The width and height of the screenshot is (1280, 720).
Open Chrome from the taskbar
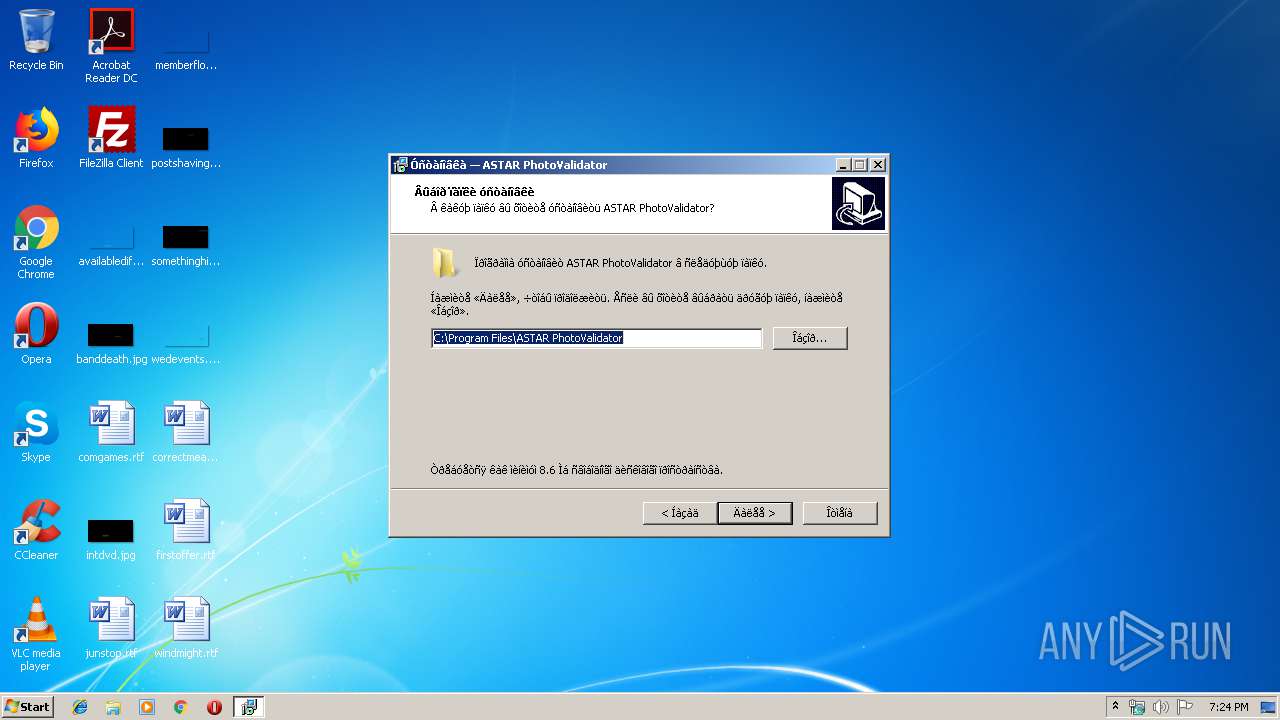pyautogui.click(x=181, y=707)
